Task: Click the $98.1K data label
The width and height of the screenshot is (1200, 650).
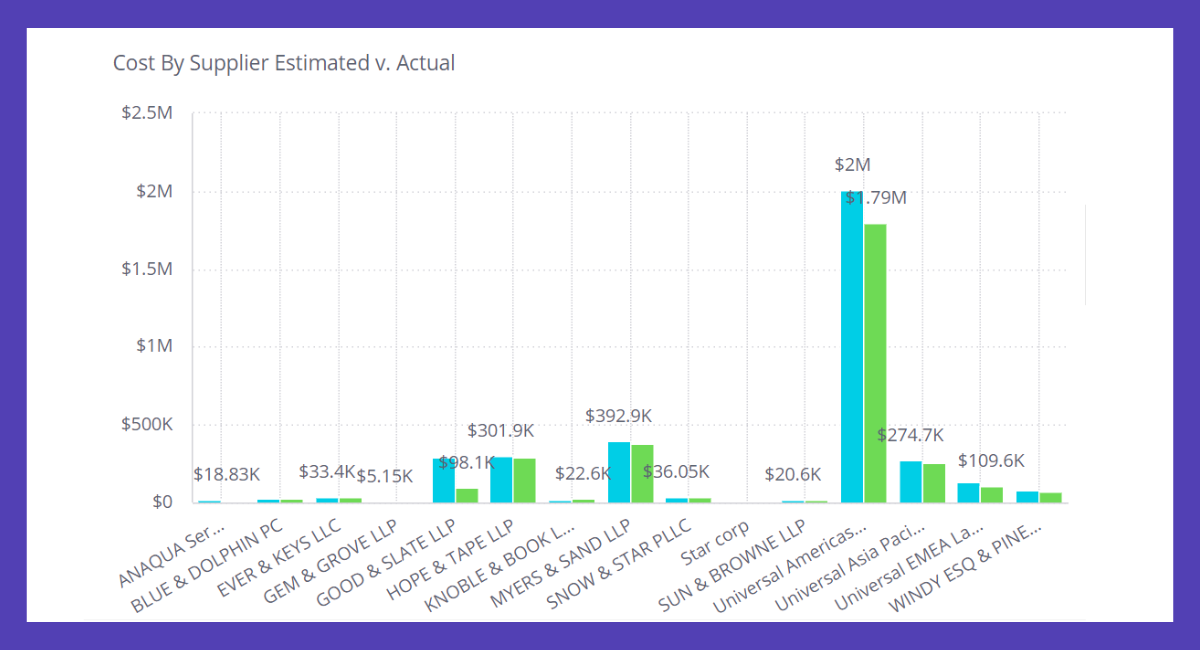Action: click(x=467, y=463)
